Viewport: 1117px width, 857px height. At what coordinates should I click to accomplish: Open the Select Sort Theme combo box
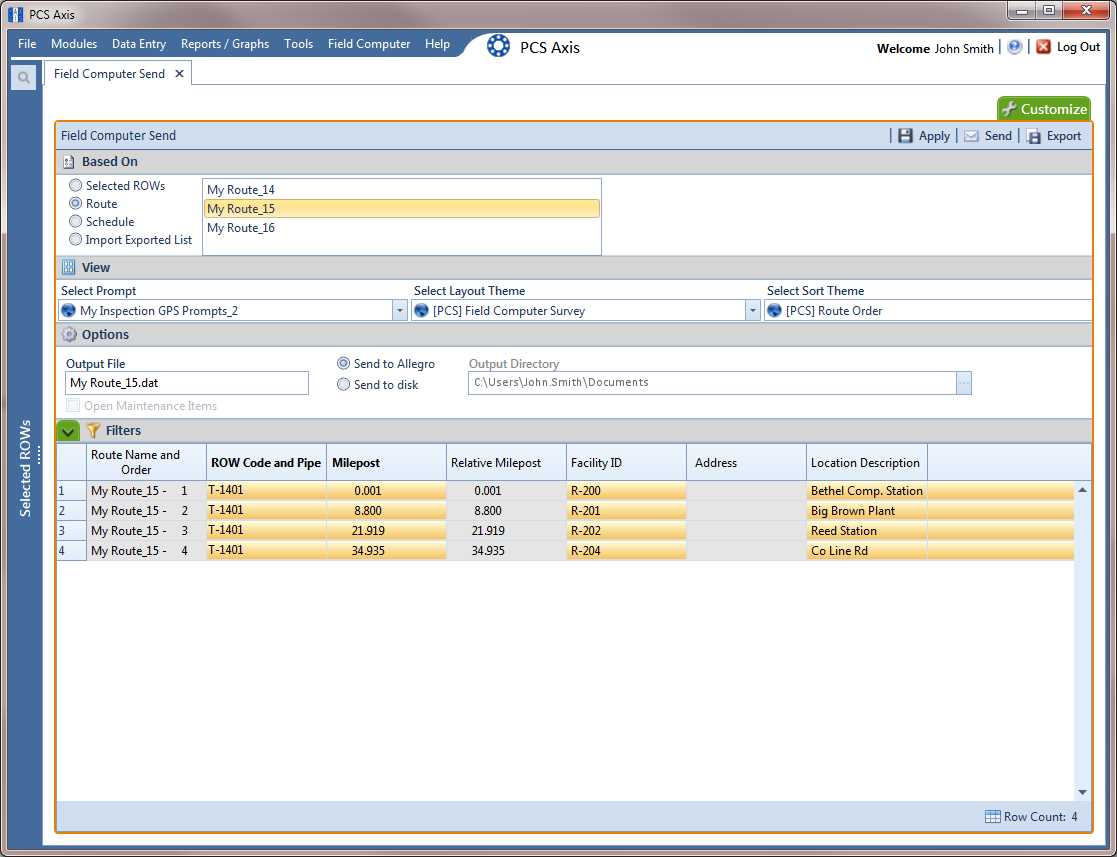coord(928,311)
